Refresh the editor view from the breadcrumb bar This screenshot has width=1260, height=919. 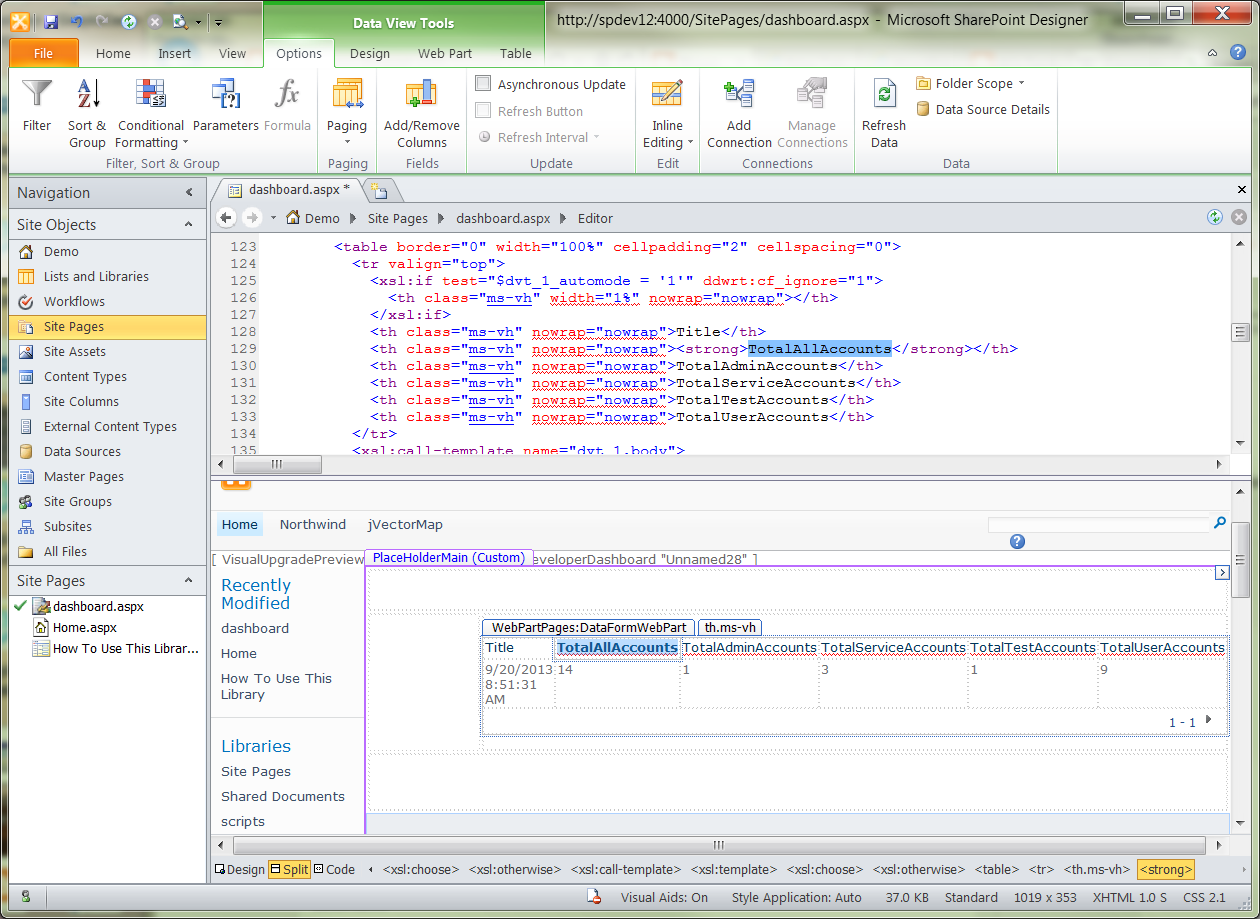(x=1215, y=217)
